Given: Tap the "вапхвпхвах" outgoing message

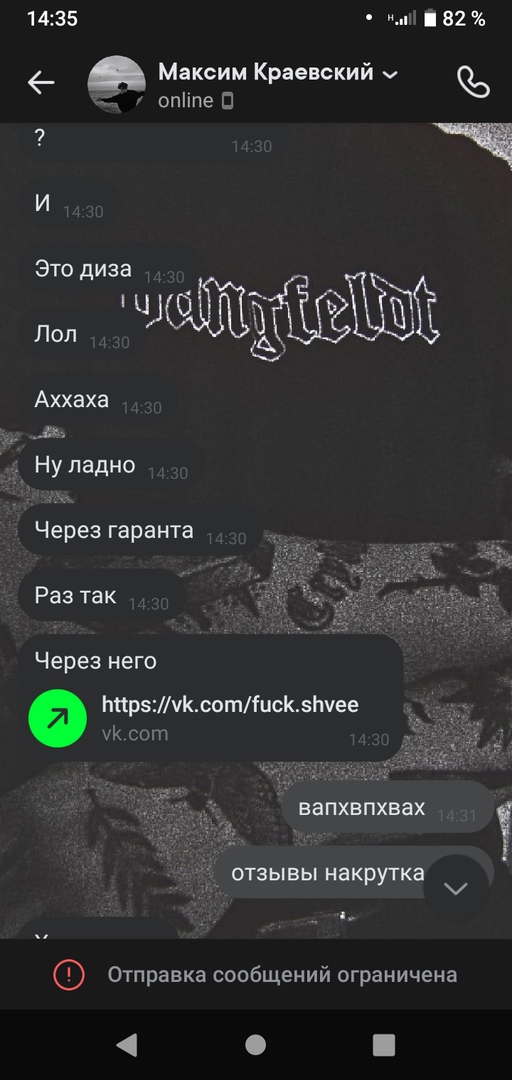Looking at the screenshot, I should (389, 807).
